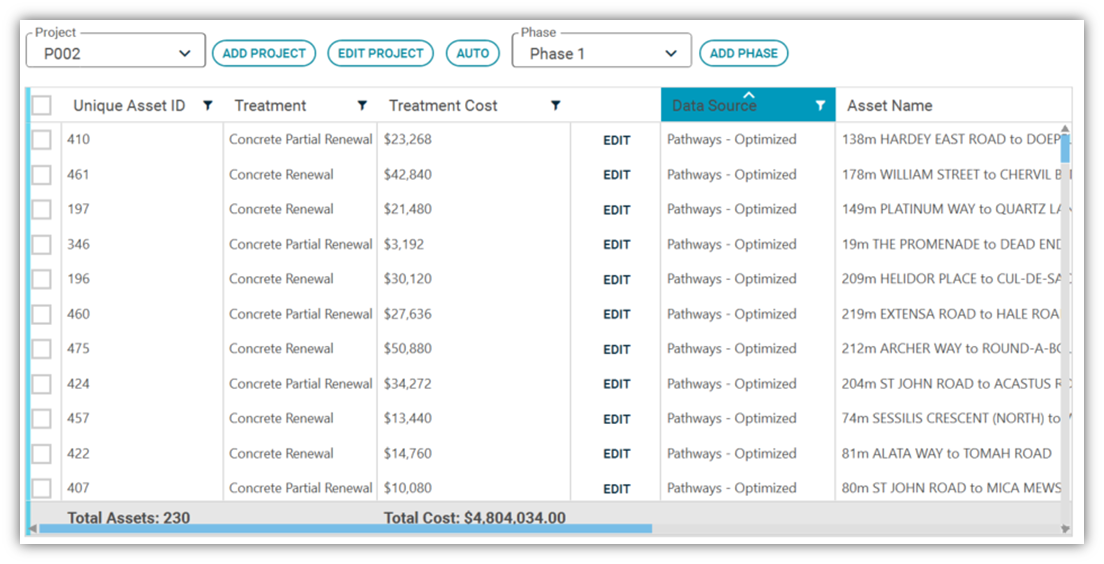Select the checkbox for asset 422

pos(42,453)
